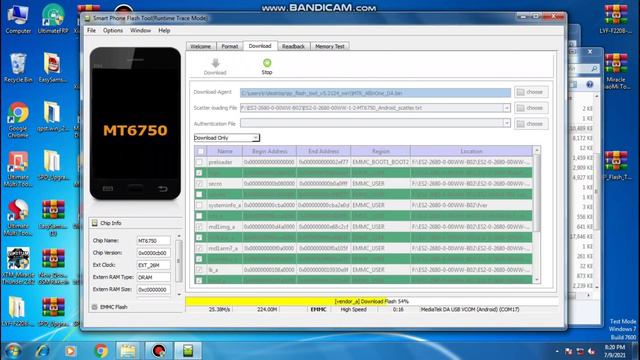Toggle the lk_a row checkbox

(x=199, y=270)
